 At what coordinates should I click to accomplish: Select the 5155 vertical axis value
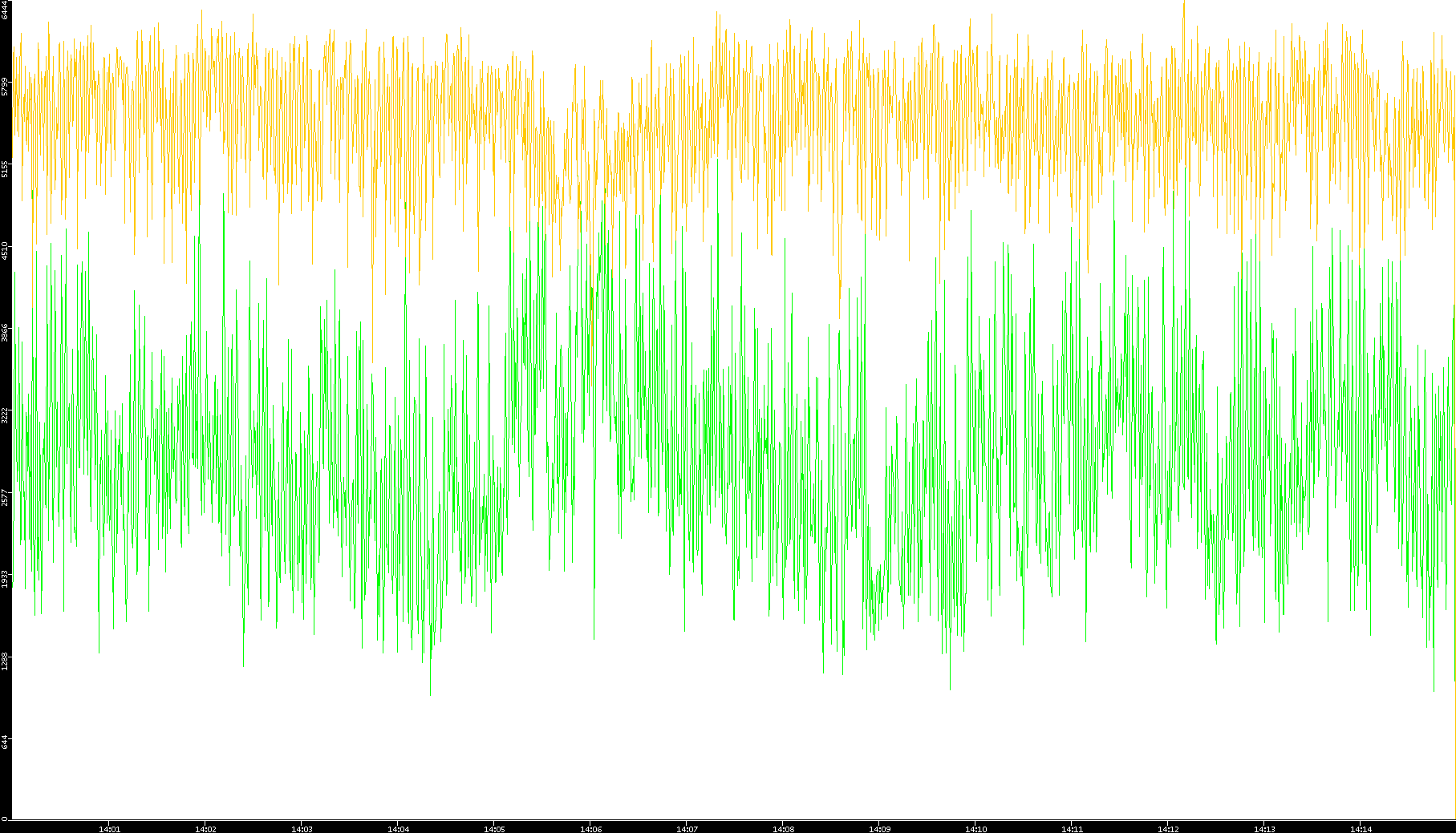(x=5, y=168)
